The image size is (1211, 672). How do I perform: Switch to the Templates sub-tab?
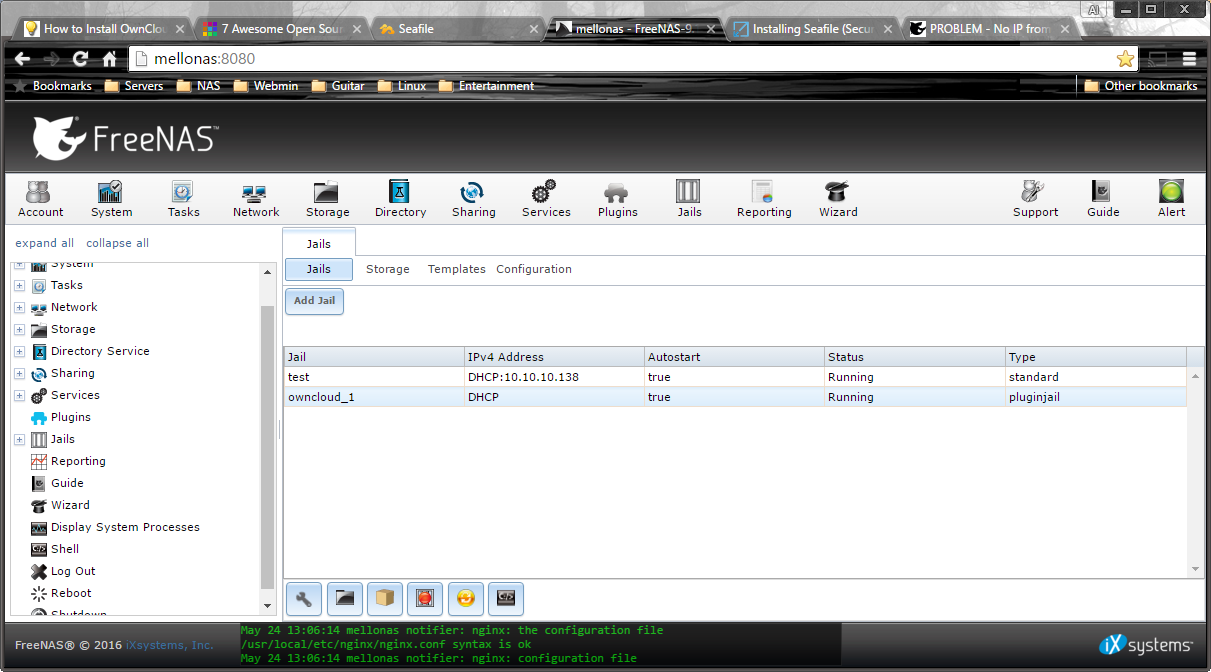(x=457, y=269)
